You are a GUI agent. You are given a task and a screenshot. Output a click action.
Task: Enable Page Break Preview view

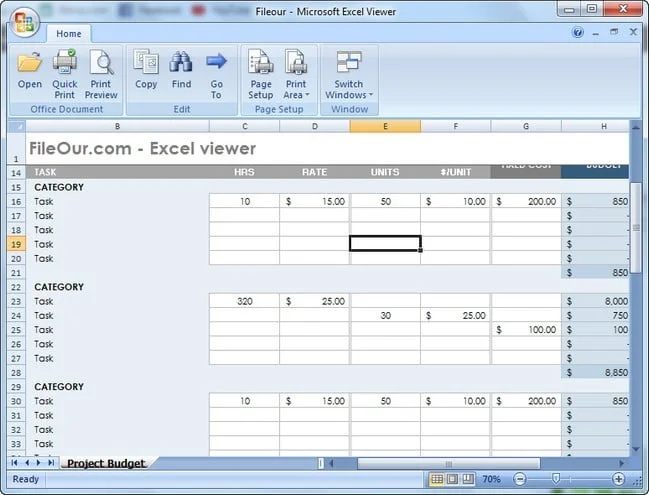point(467,480)
